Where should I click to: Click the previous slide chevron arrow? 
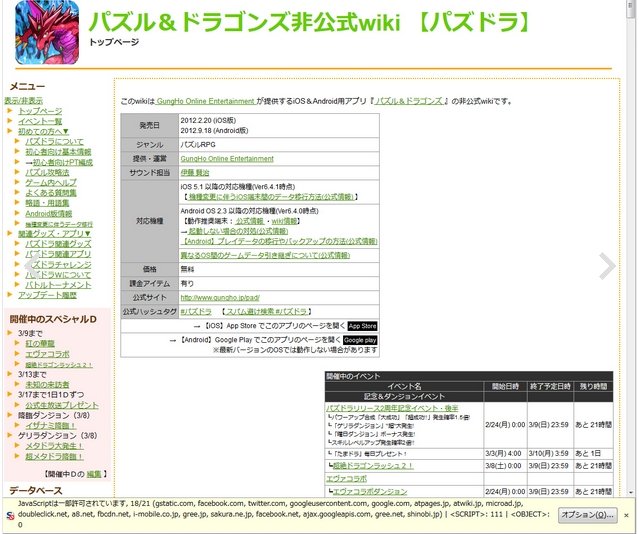click(x=32, y=265)
